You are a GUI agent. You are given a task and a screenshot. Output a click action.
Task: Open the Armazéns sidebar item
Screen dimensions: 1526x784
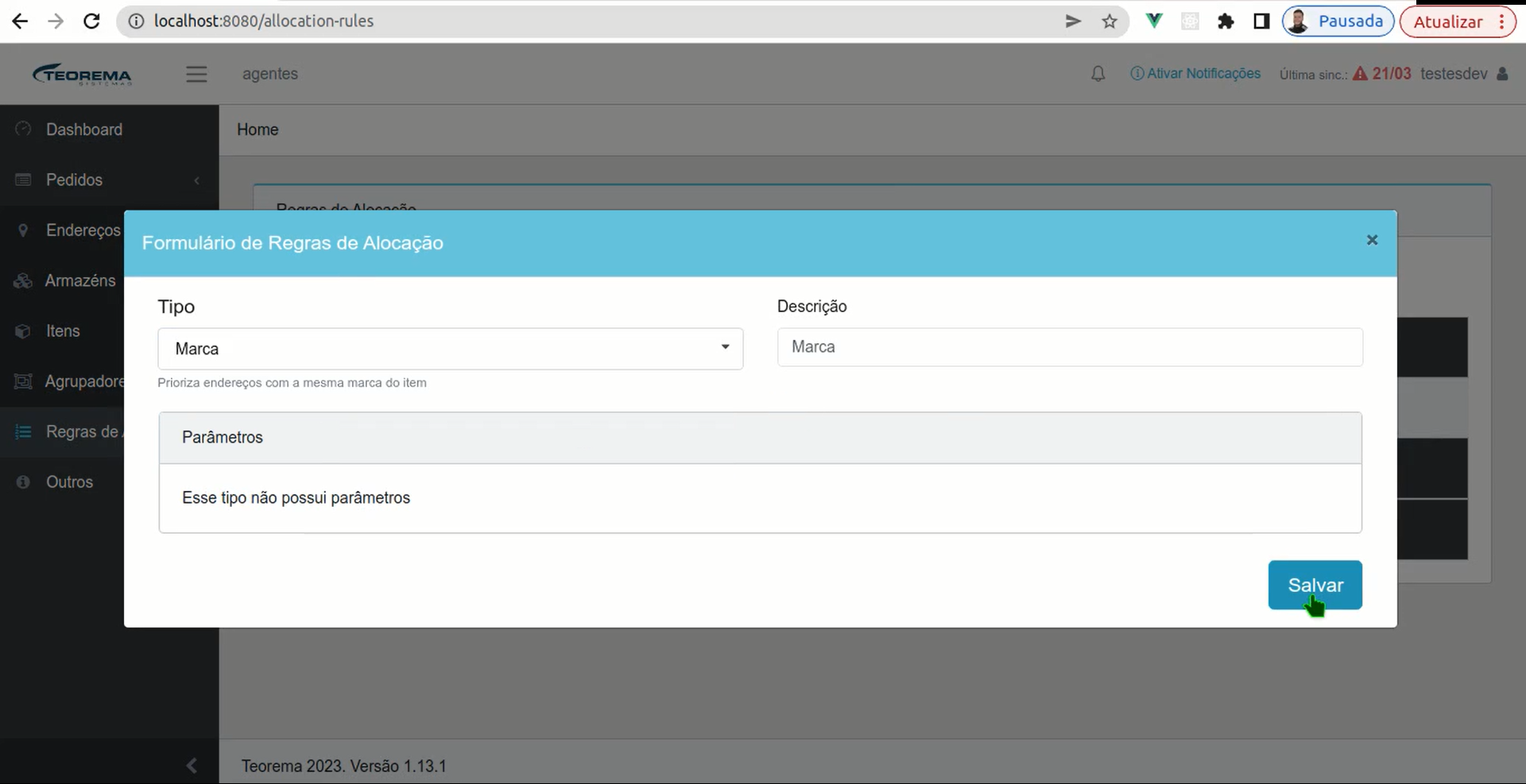point(79,280)
